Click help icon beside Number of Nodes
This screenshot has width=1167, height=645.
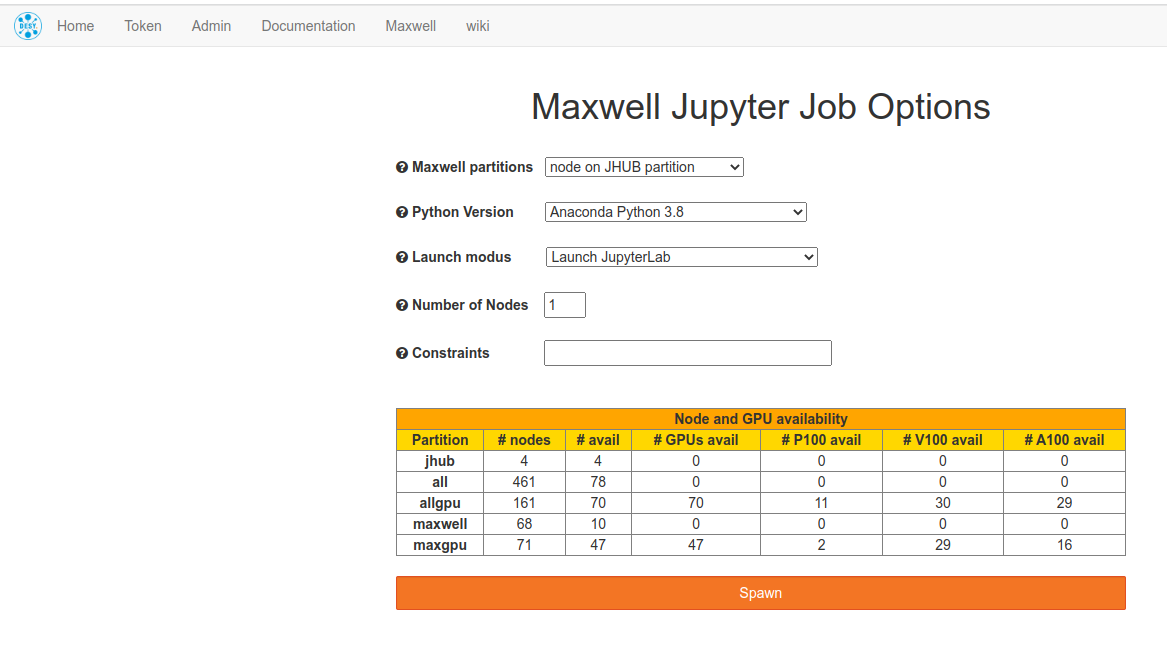[402, 306]
